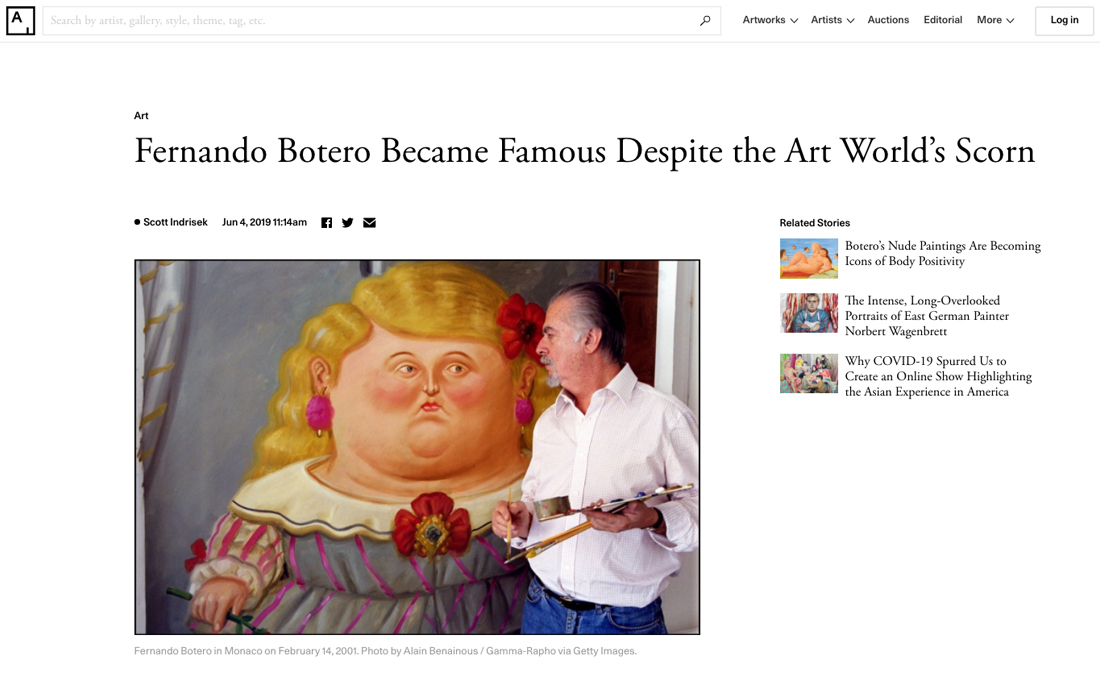Open the Editorial section
Viewport: 1100px width, 675px height.
coord(943,20)
